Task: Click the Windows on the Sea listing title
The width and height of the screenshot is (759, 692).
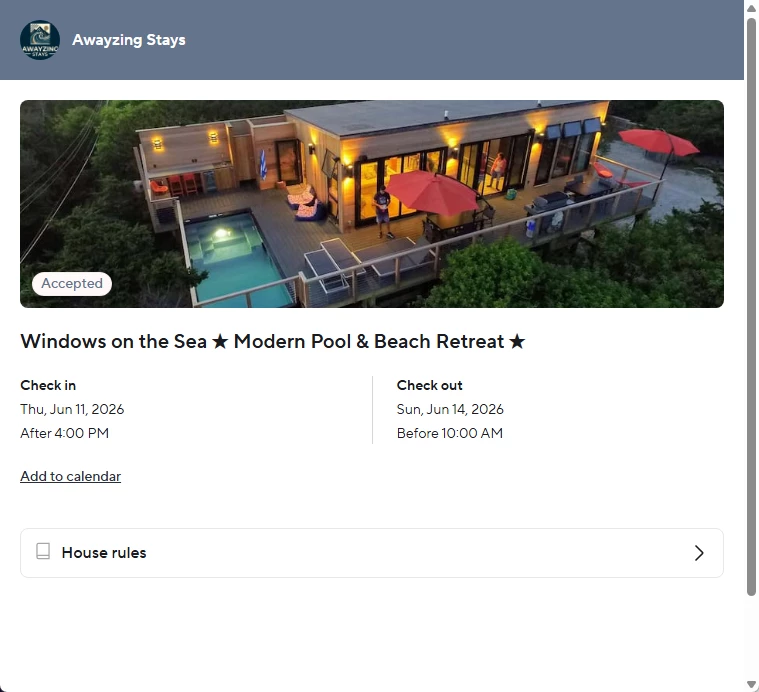Action: [273, 342]
